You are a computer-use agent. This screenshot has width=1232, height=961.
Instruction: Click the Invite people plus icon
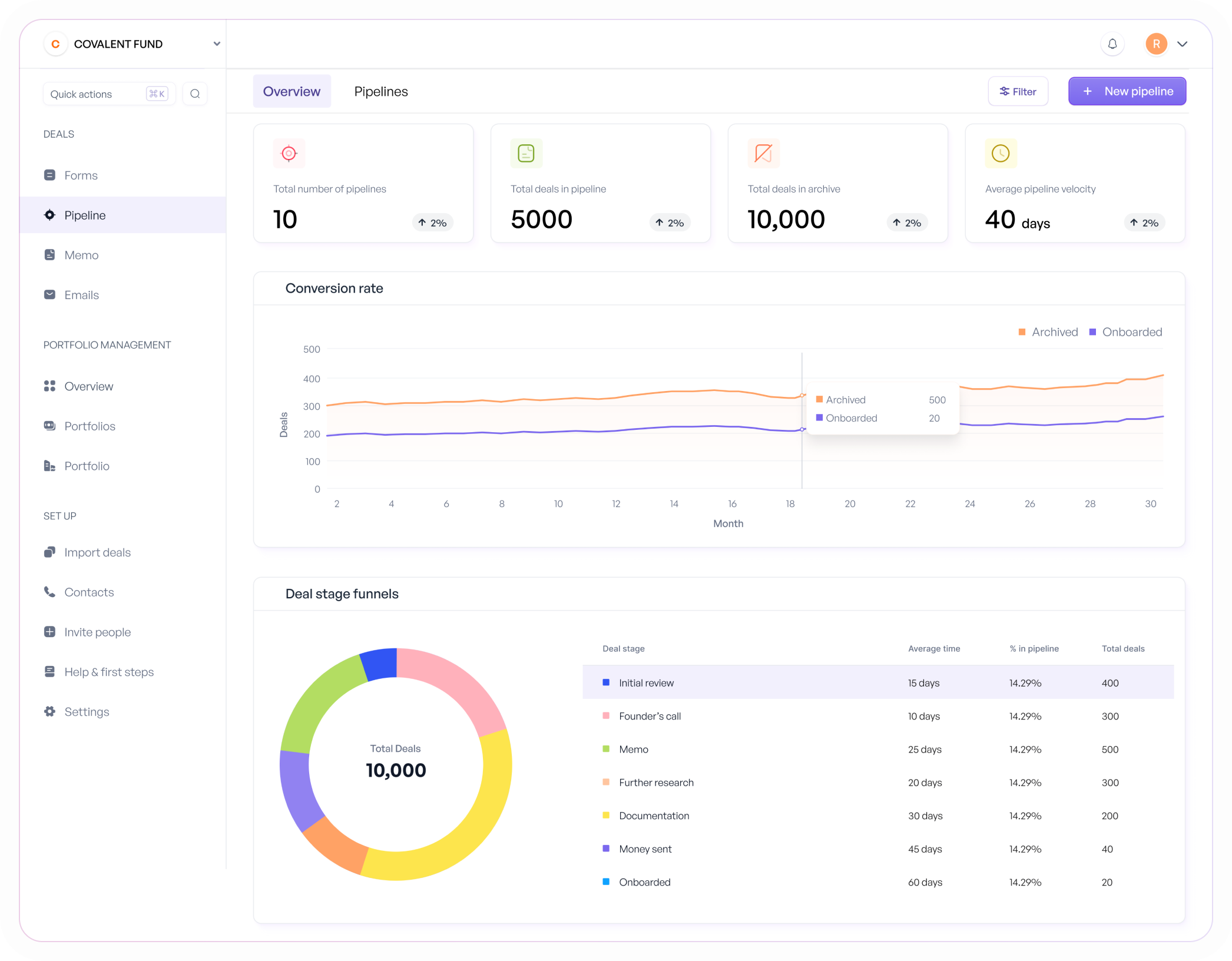pyautogui.click(x=49, y=632)
